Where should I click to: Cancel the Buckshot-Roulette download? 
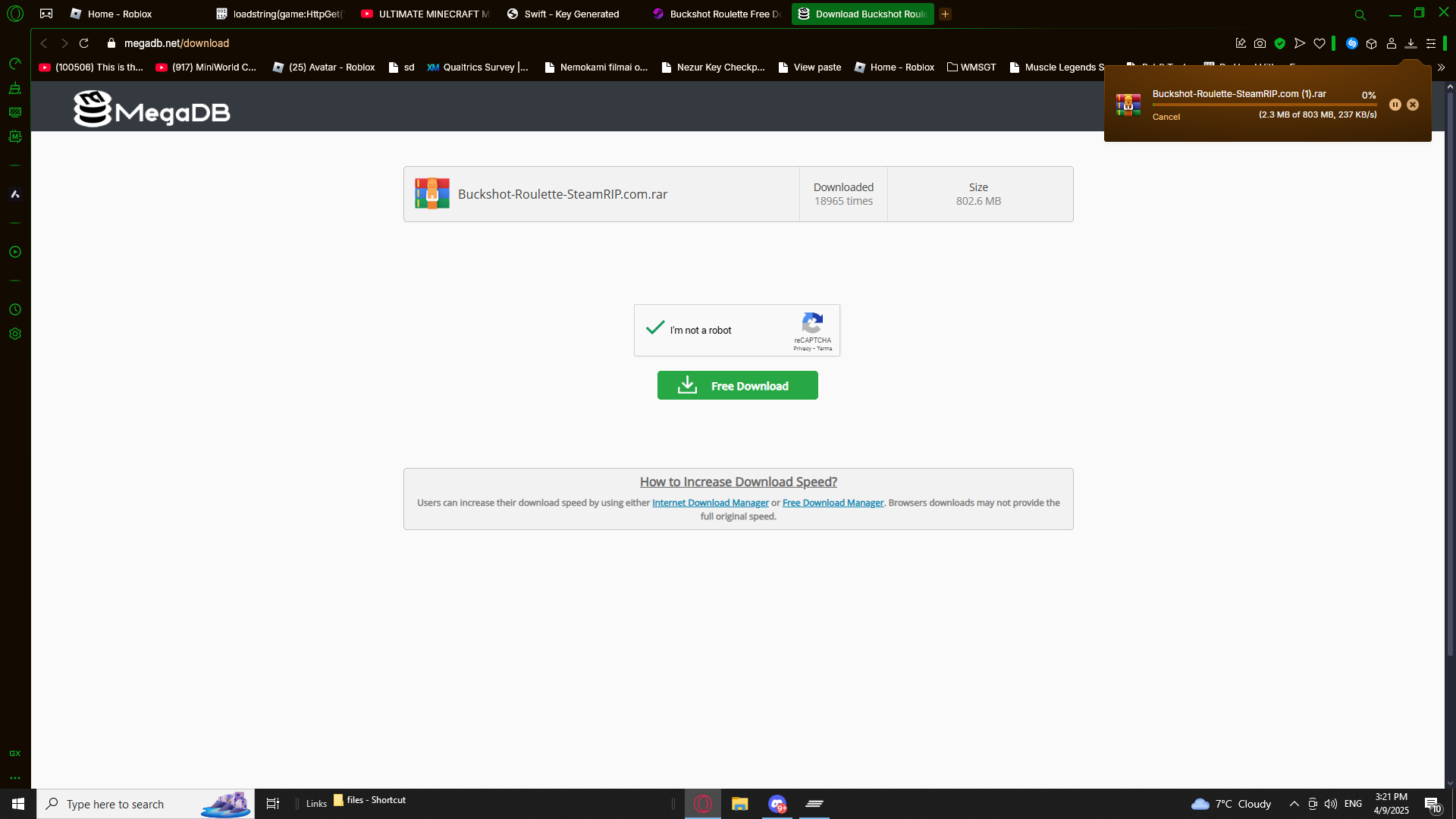pos(1166,117)
